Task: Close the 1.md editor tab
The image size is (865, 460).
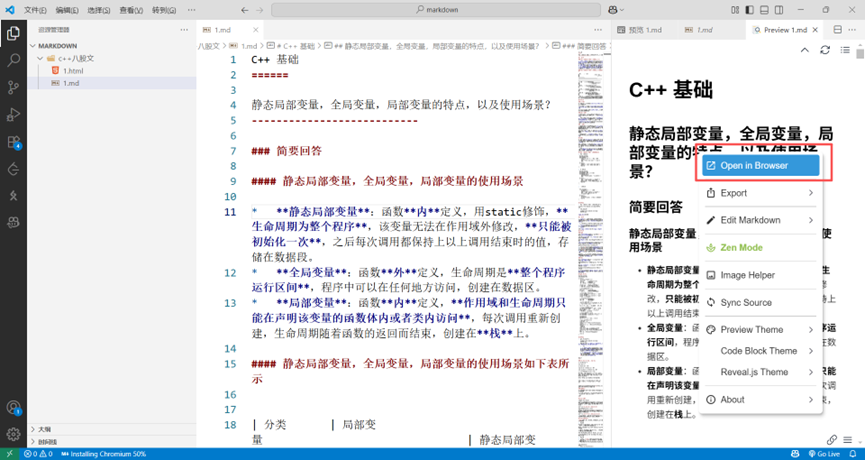Action: pyautogui.click(x=255, y=30)
